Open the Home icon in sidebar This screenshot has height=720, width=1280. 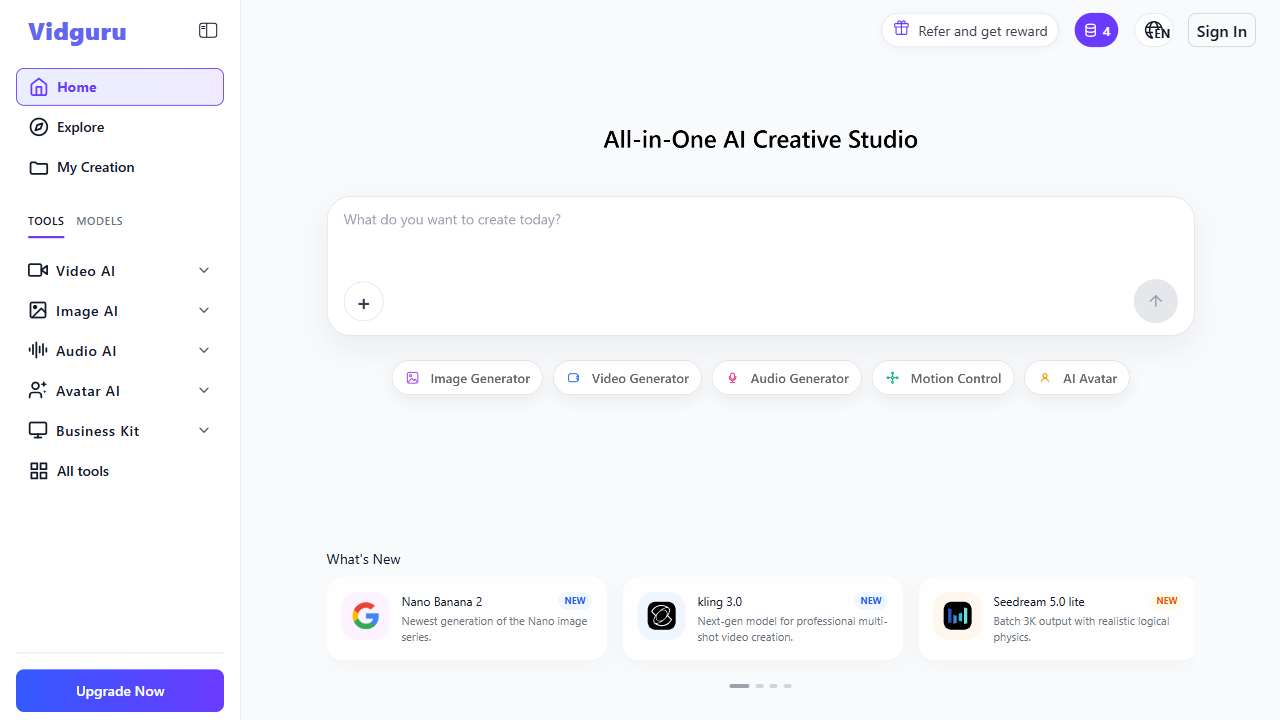click(x=38, y=87)
